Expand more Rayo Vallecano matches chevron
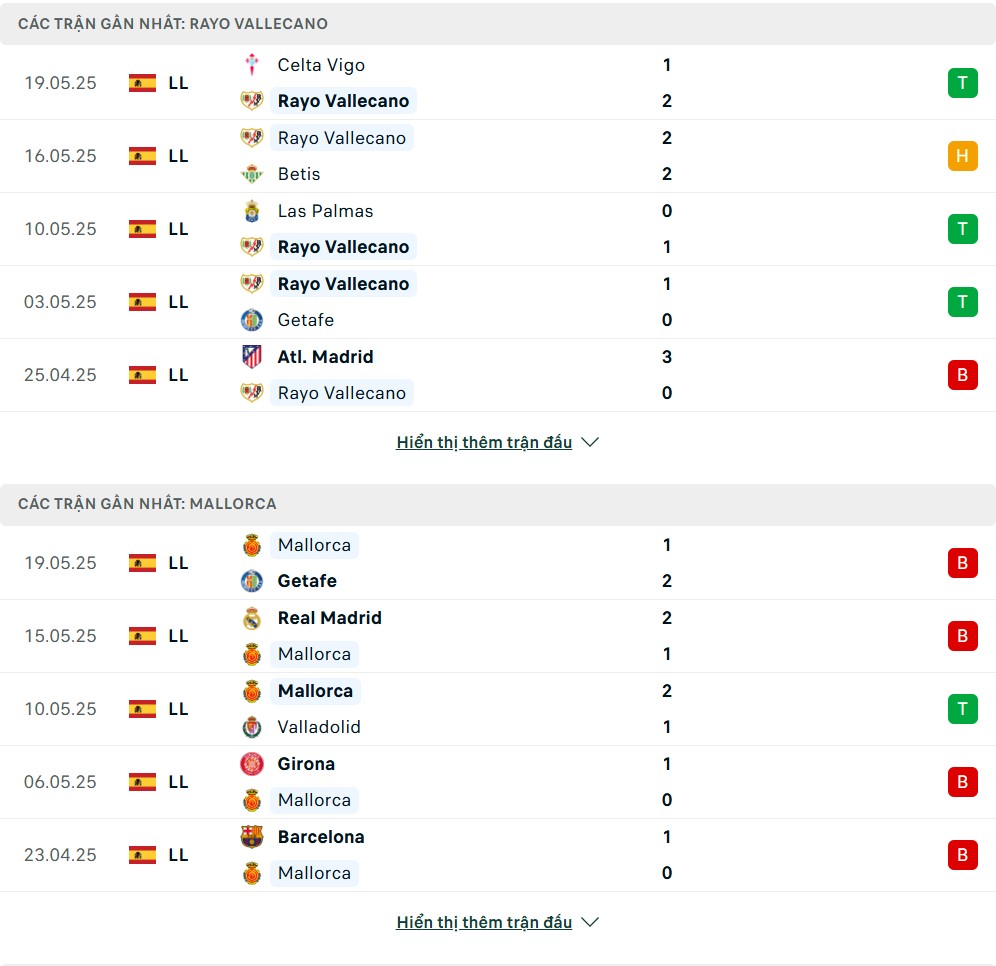The image size is (996, 966). pyautogui.click(x=590, y=442)
